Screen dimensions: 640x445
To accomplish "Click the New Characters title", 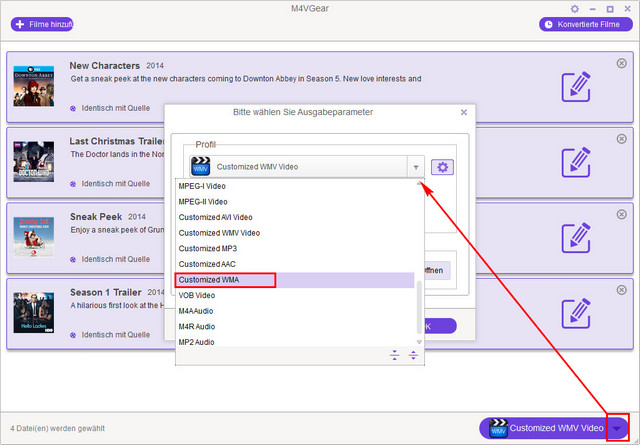I will point(104,66).
